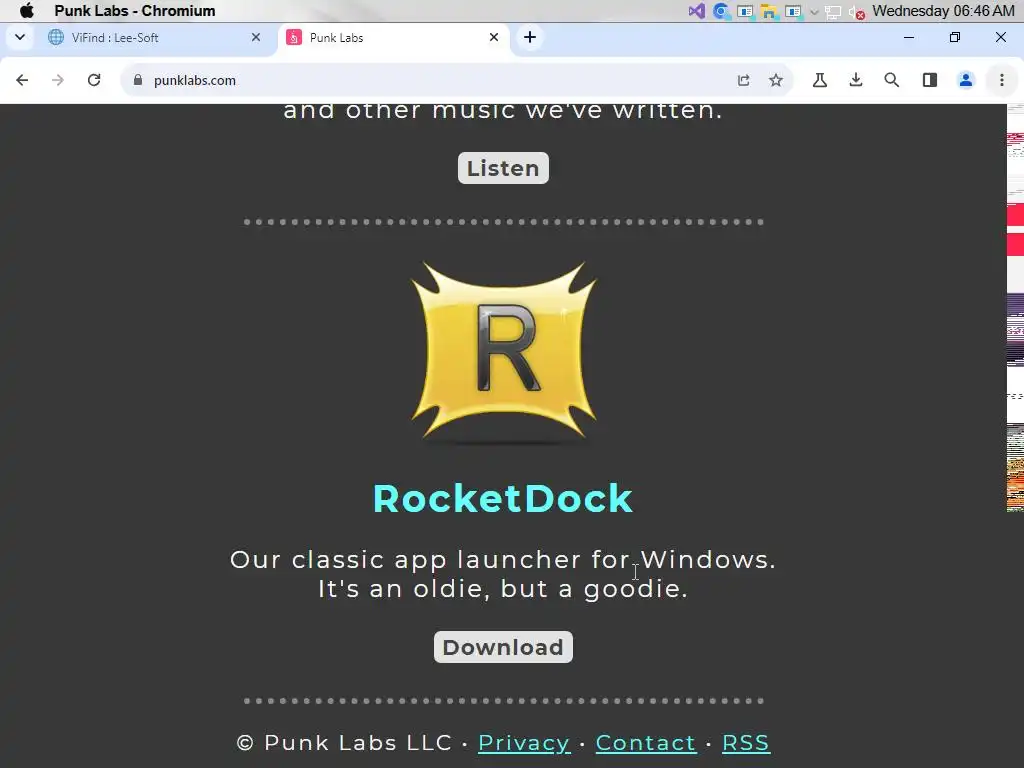Open the RocketDock heading link
Screen dimensions: 1024x768
[503, 499]
